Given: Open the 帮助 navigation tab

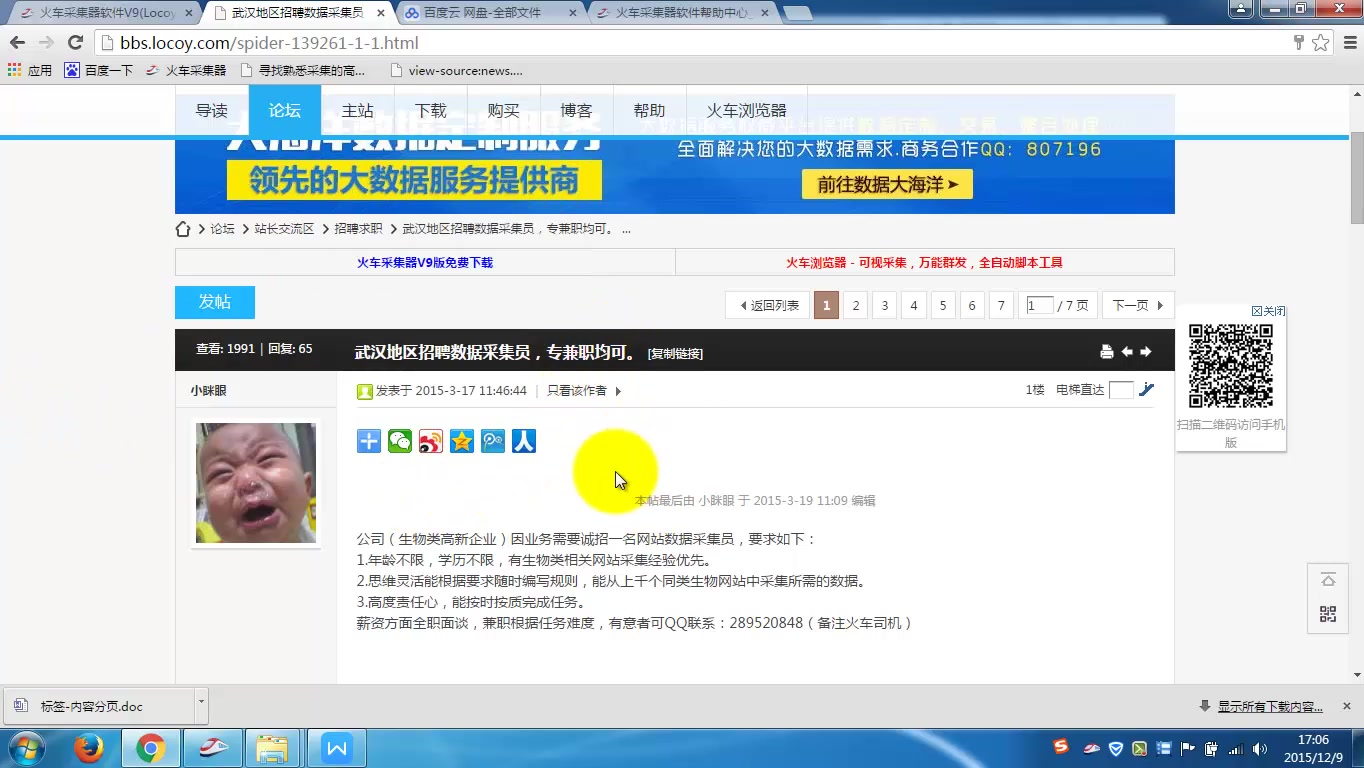Looking at the screenshot, I should coord(649,110).
